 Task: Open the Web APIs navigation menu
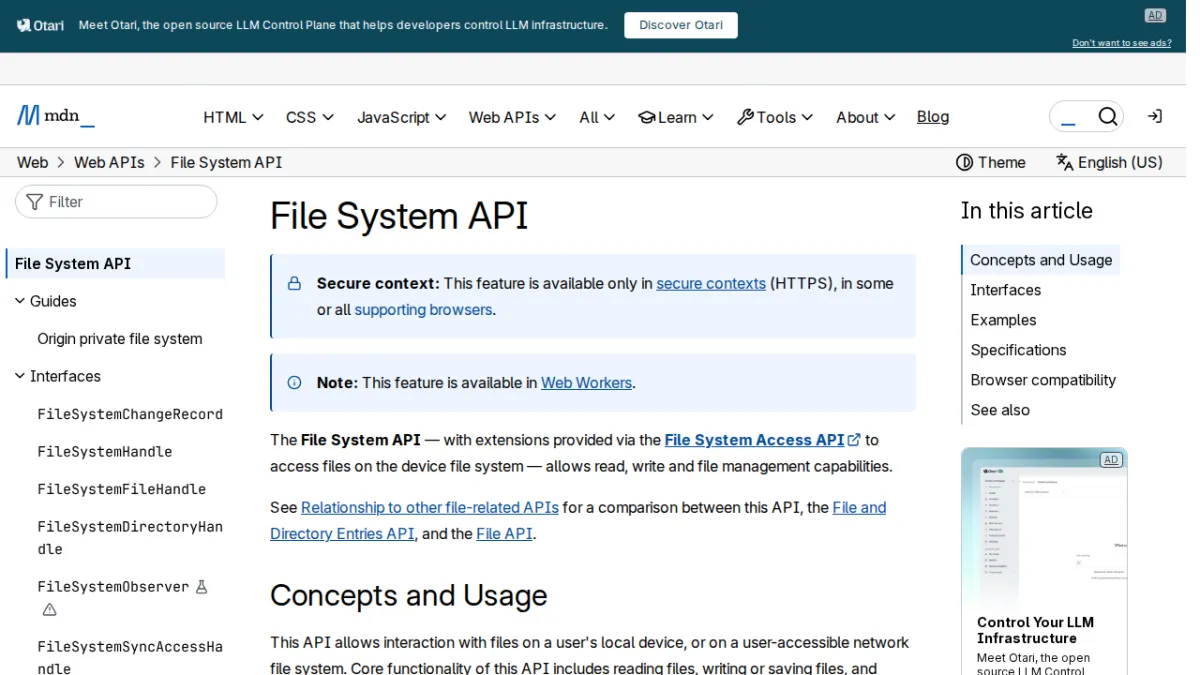(511, 117)
